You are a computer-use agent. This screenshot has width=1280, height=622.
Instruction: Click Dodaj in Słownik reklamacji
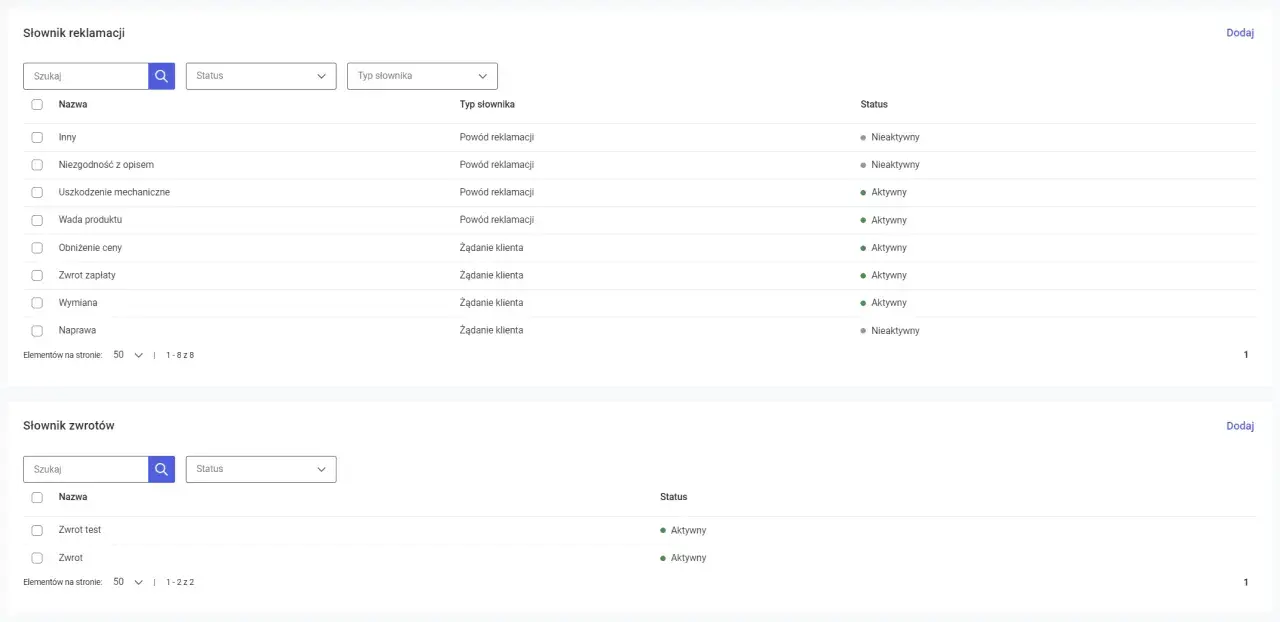coord(1240,33)
